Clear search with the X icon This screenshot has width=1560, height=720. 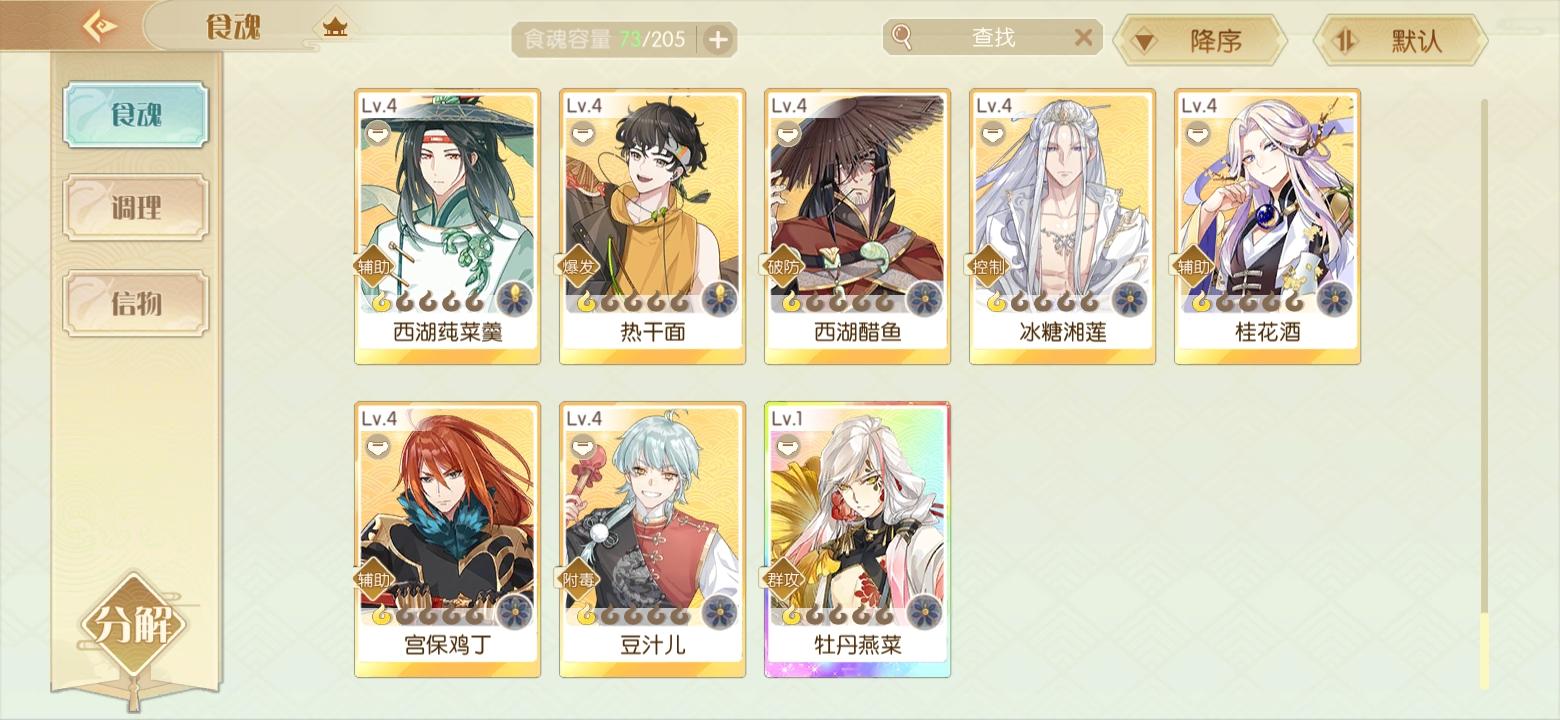point(1083,38)
